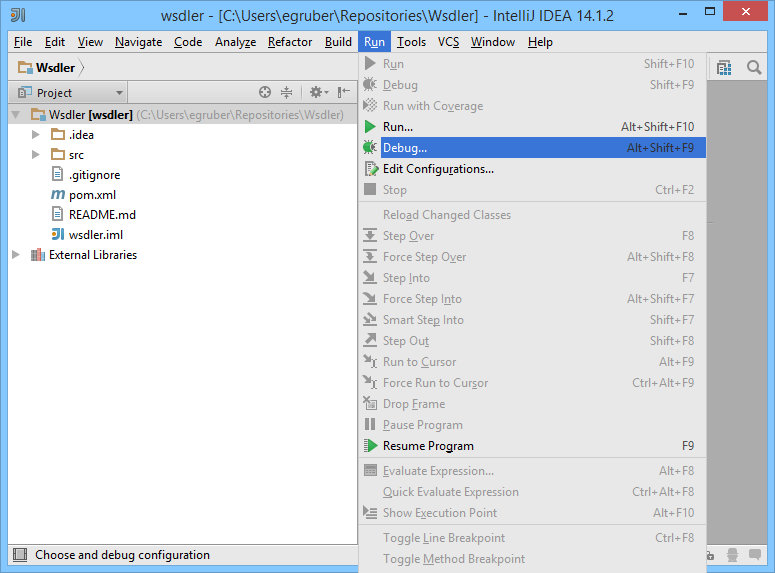775x573 pixels.
Task: Click the .gitignore file icon
Action: (x=58, y=174)
